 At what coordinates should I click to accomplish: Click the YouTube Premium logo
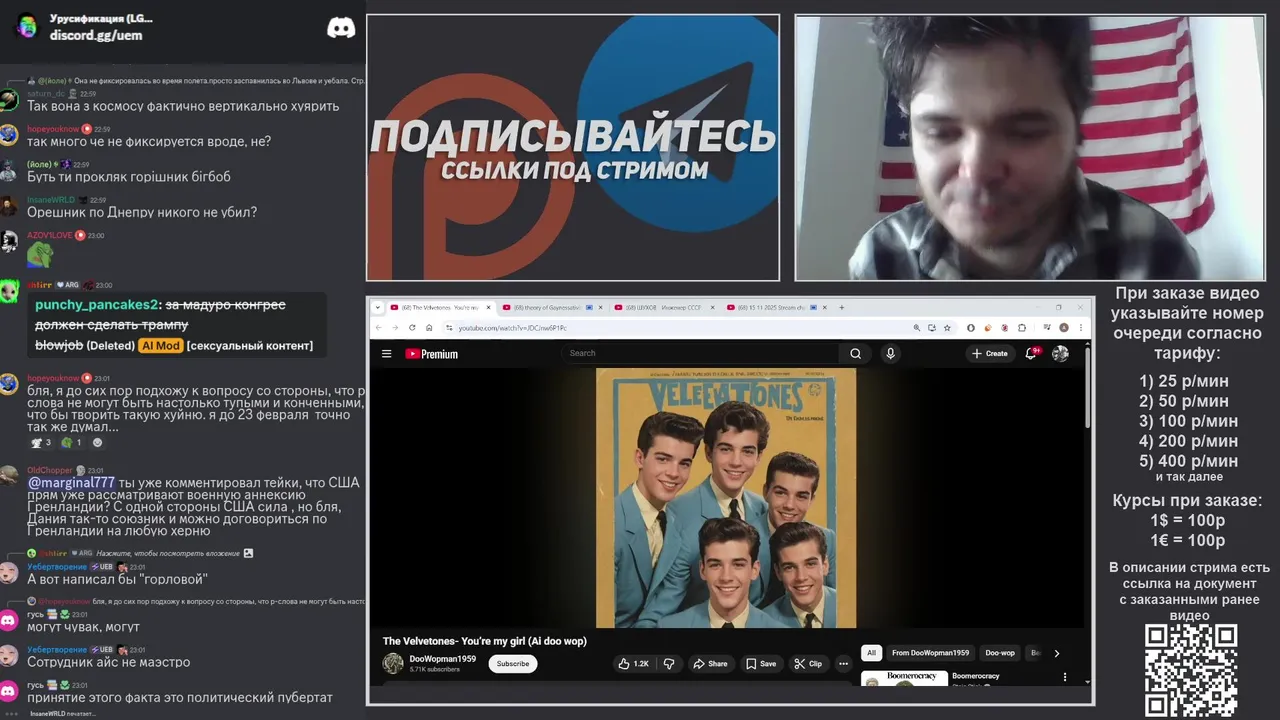[431, 354]
